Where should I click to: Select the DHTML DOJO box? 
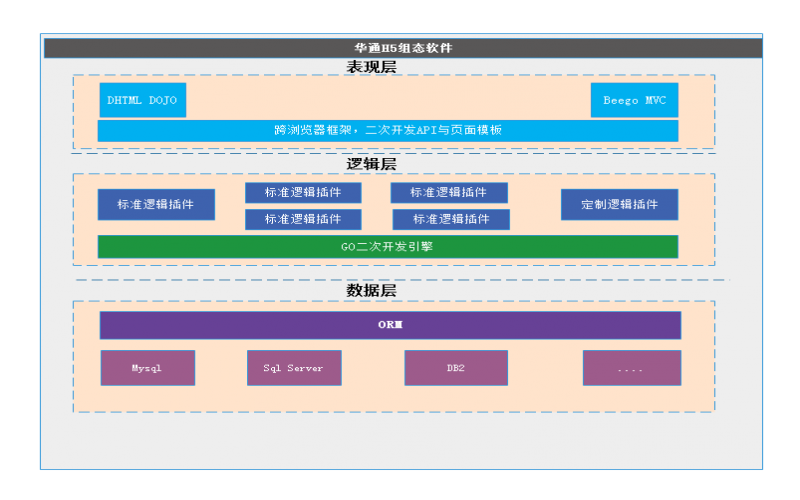coord(142,100)
